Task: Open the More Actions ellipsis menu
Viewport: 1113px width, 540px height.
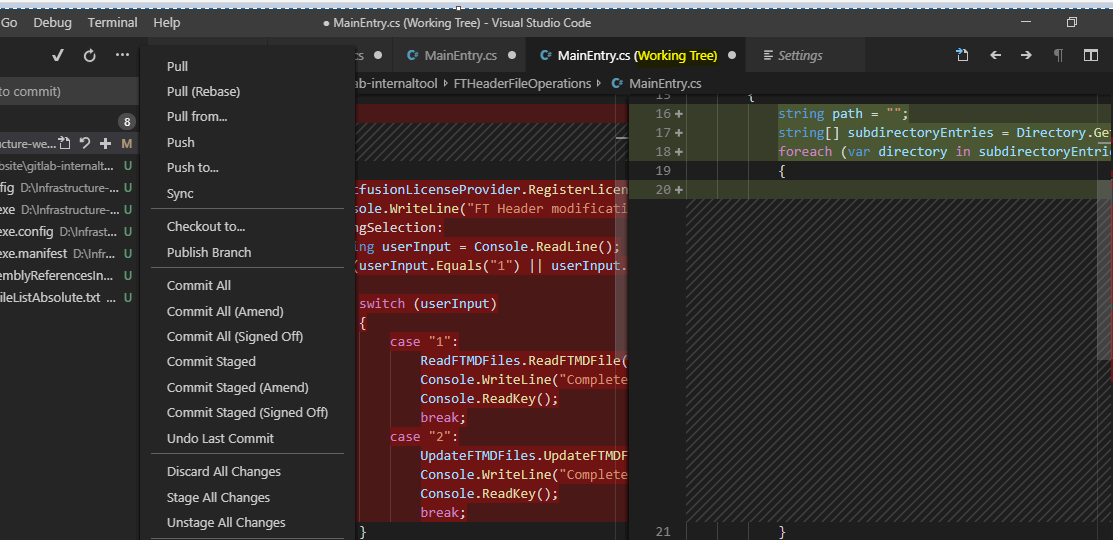Action: [x=122, y=55]
